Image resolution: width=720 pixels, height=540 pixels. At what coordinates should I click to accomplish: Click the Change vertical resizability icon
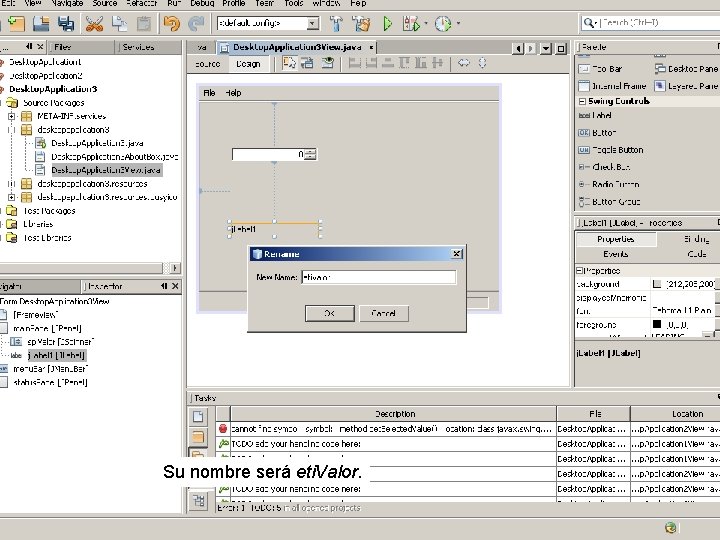(x=482, y=63)
